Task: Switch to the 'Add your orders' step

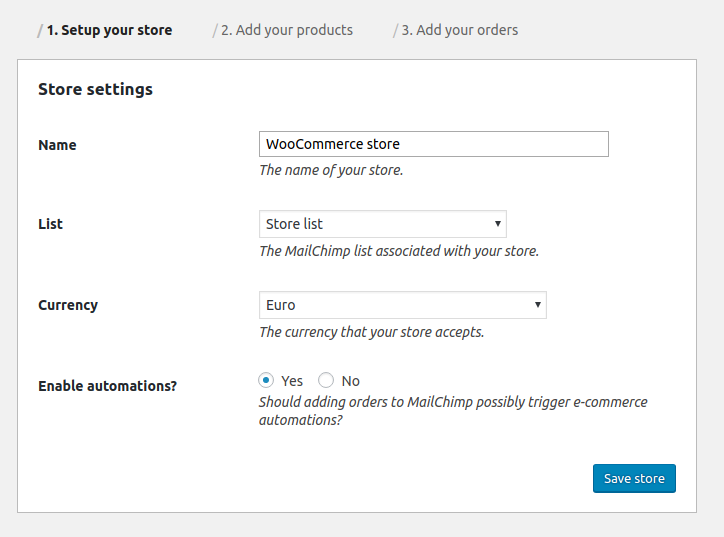Action: (459, 30)
